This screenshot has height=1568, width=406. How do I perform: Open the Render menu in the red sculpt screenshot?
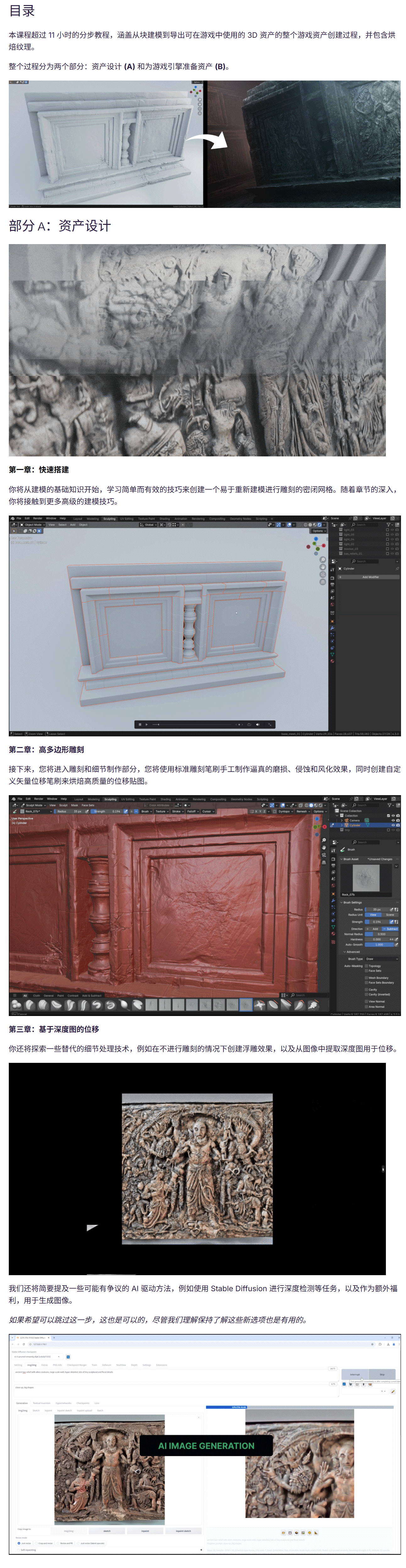(39, 799)
